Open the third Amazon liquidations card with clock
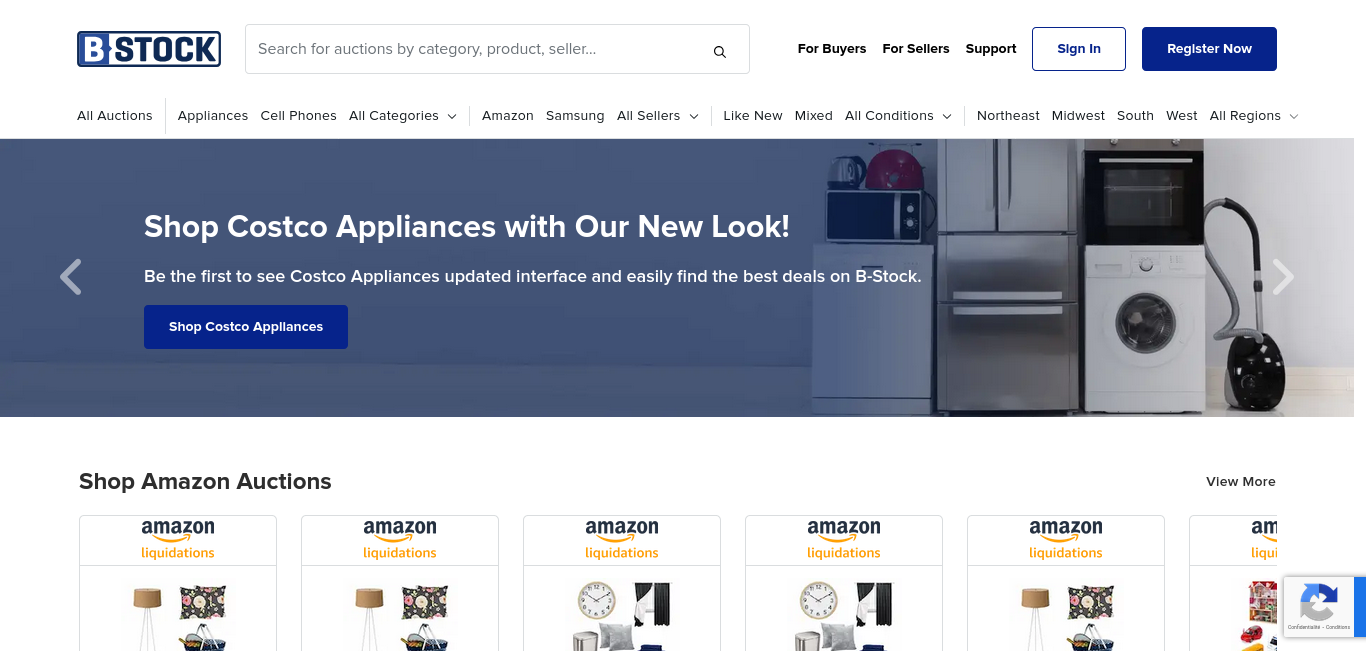Viewport: 1366px width, 651px height. [x=622, y=583]
